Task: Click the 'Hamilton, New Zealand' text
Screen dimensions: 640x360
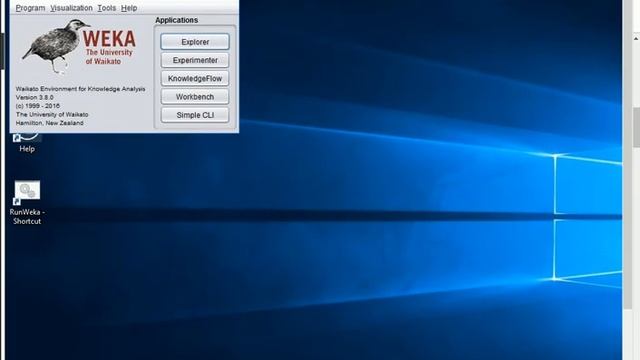Action: 49,123
